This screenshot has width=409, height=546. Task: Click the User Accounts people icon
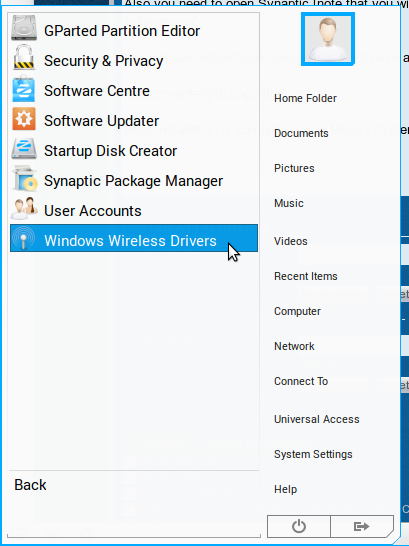click(x=24, y=209)
